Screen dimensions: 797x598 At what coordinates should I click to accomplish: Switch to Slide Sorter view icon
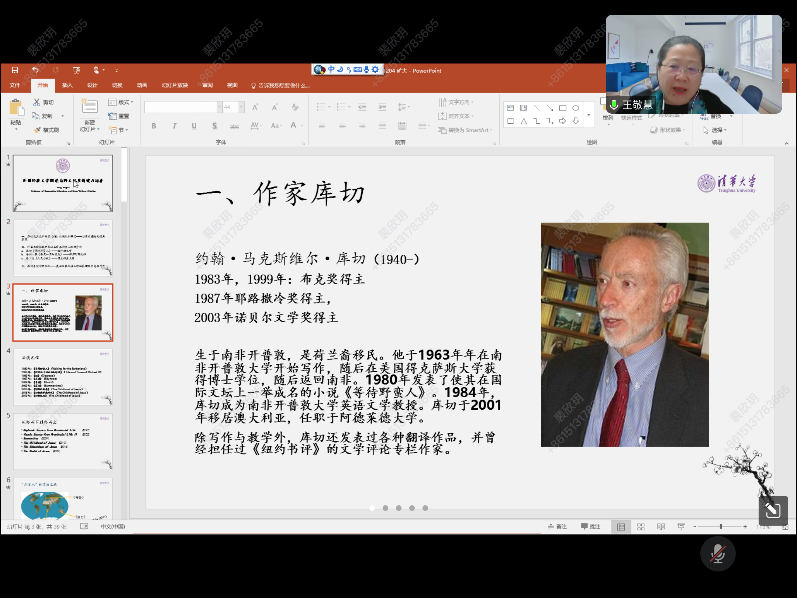639,526
